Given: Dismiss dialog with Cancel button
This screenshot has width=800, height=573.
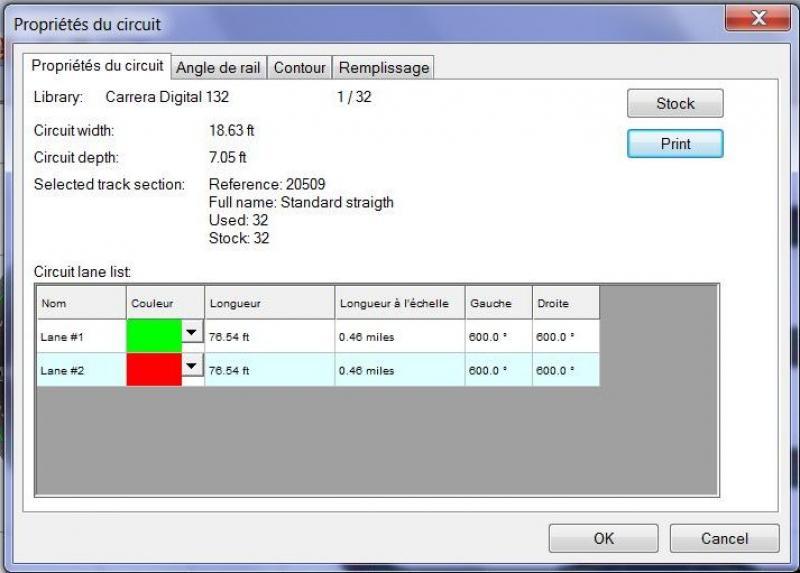Looking at the screenshot, I should tap(724, 538).
